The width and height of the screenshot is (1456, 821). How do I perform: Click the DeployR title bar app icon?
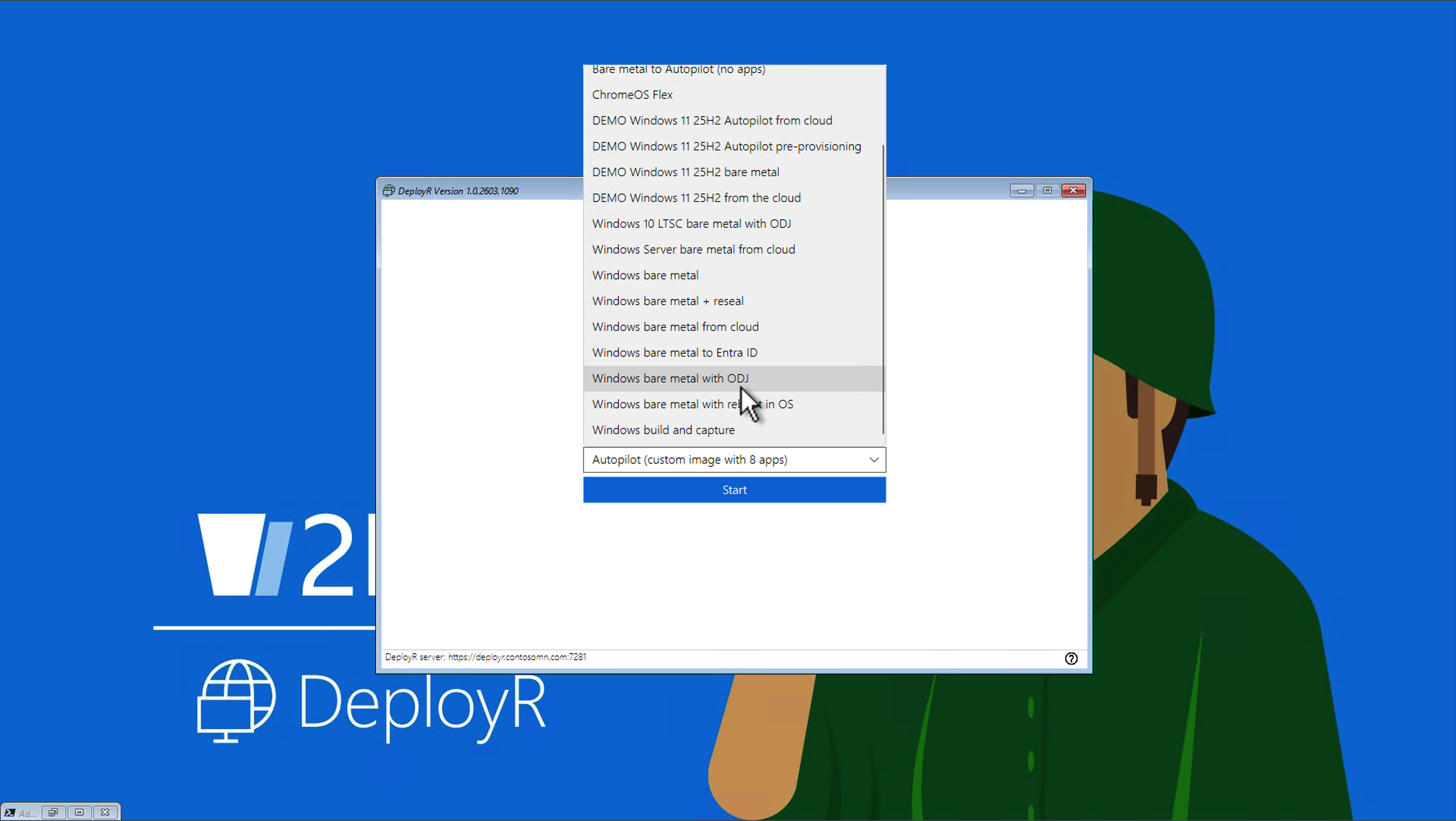point(388,190)
